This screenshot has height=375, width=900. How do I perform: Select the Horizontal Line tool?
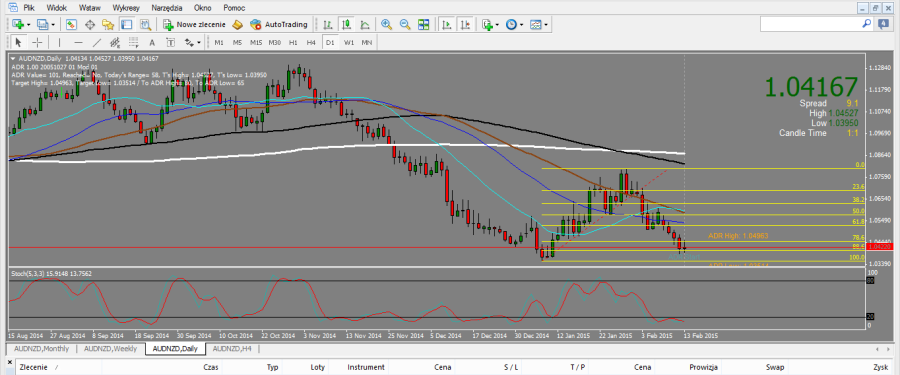[x=79, y=42]
